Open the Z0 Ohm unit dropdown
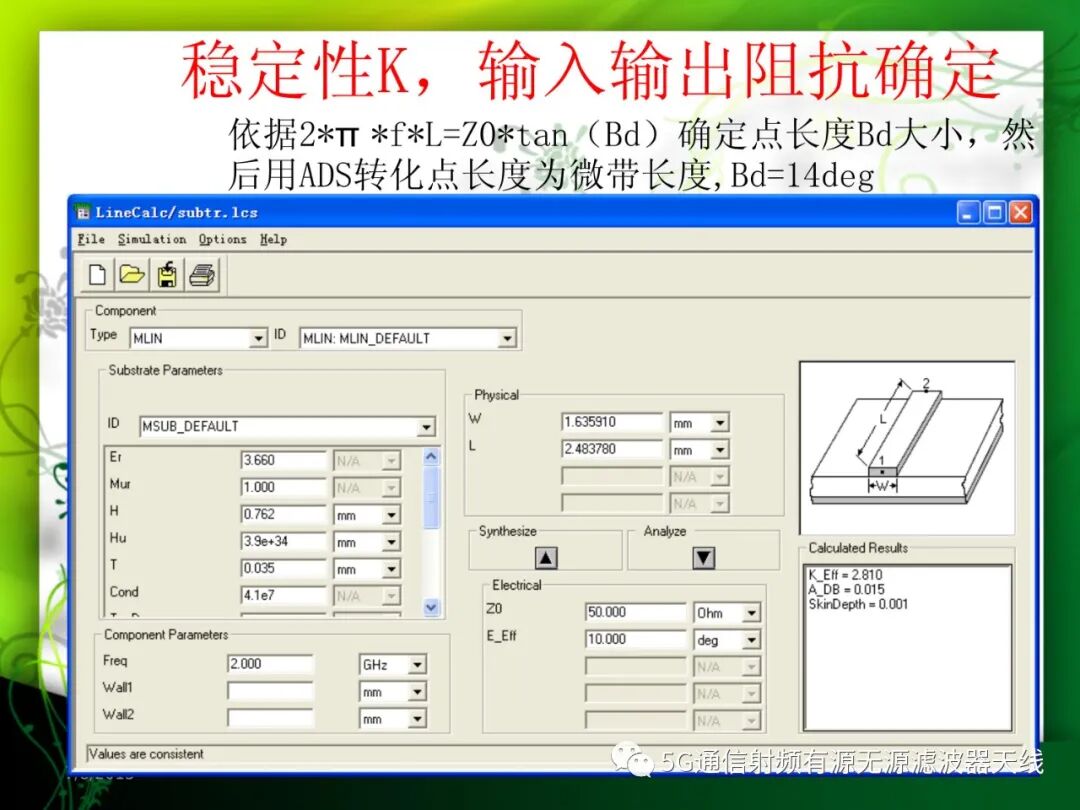Viewport: 1080px width, 810px height. 751,612
